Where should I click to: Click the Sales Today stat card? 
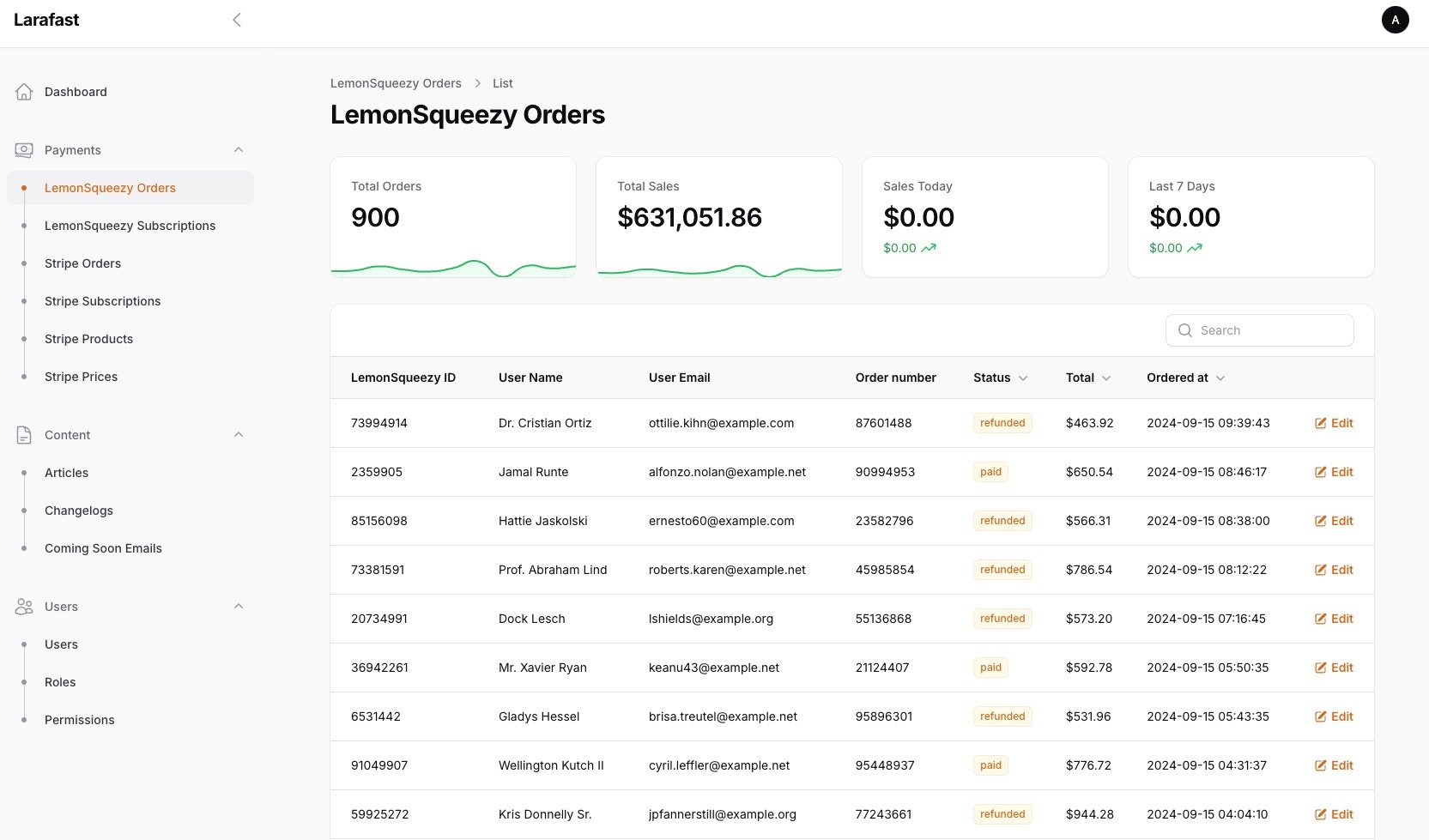point(985,217)
